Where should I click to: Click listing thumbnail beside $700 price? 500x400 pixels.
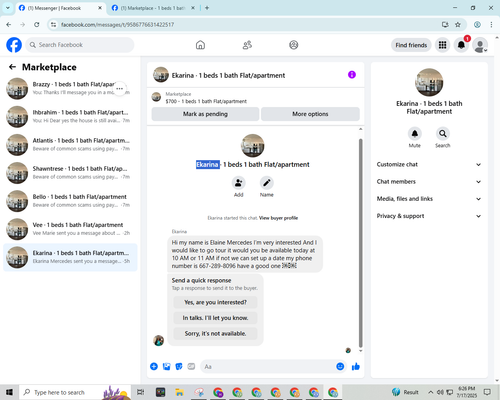pyautogui.click(x=156, y=97)
